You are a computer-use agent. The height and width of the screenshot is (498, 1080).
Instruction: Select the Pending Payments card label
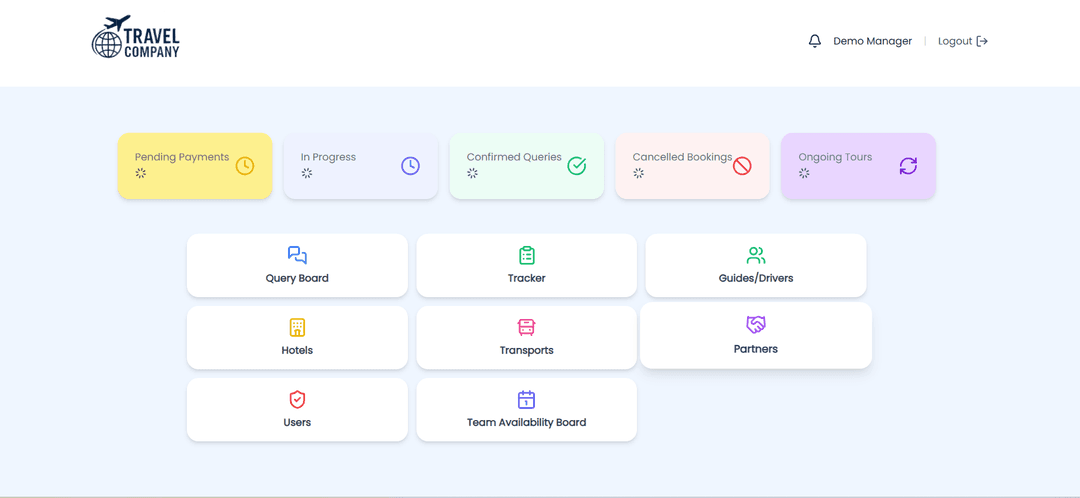(182, 157)
